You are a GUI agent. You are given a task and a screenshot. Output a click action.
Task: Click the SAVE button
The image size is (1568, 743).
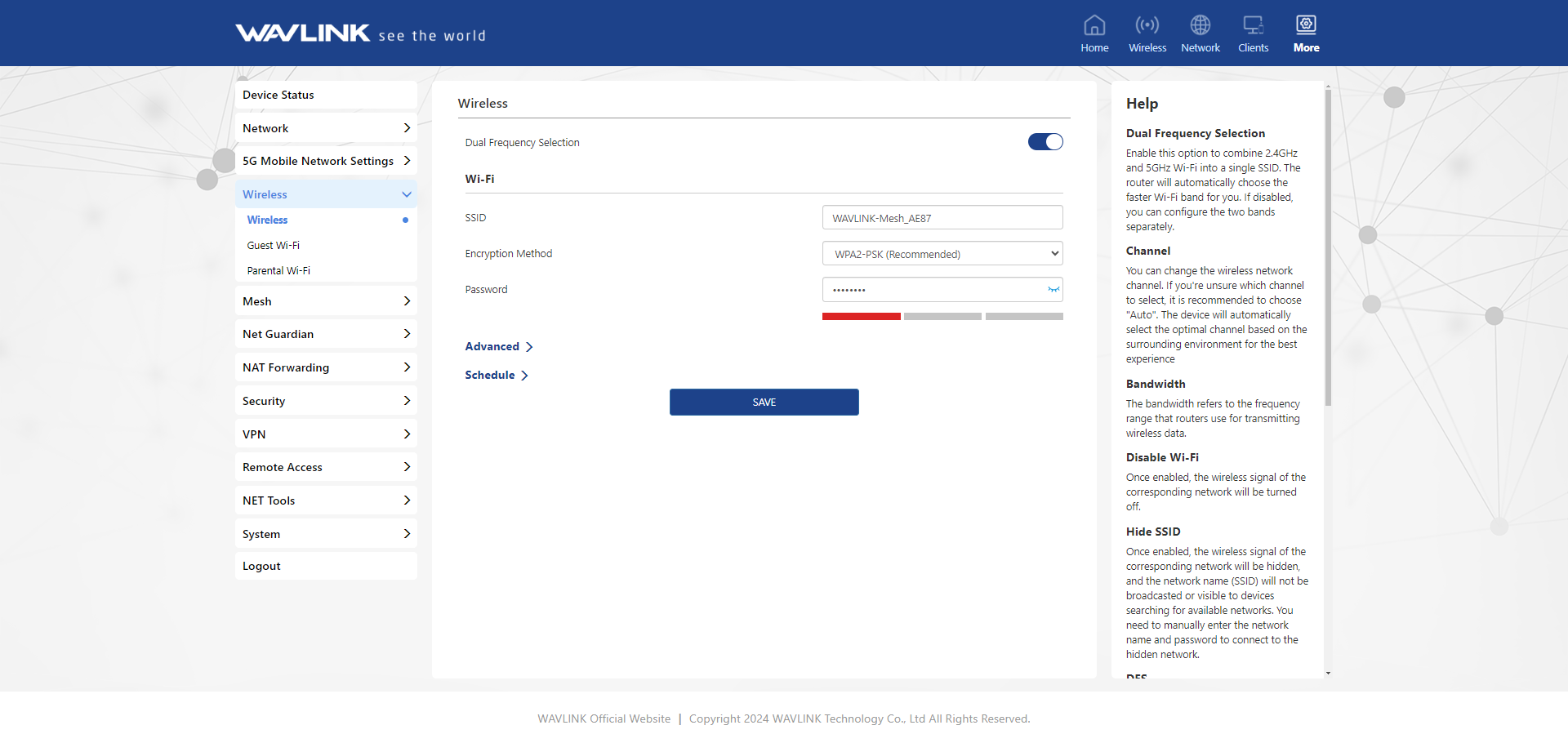tap(764, 403)
